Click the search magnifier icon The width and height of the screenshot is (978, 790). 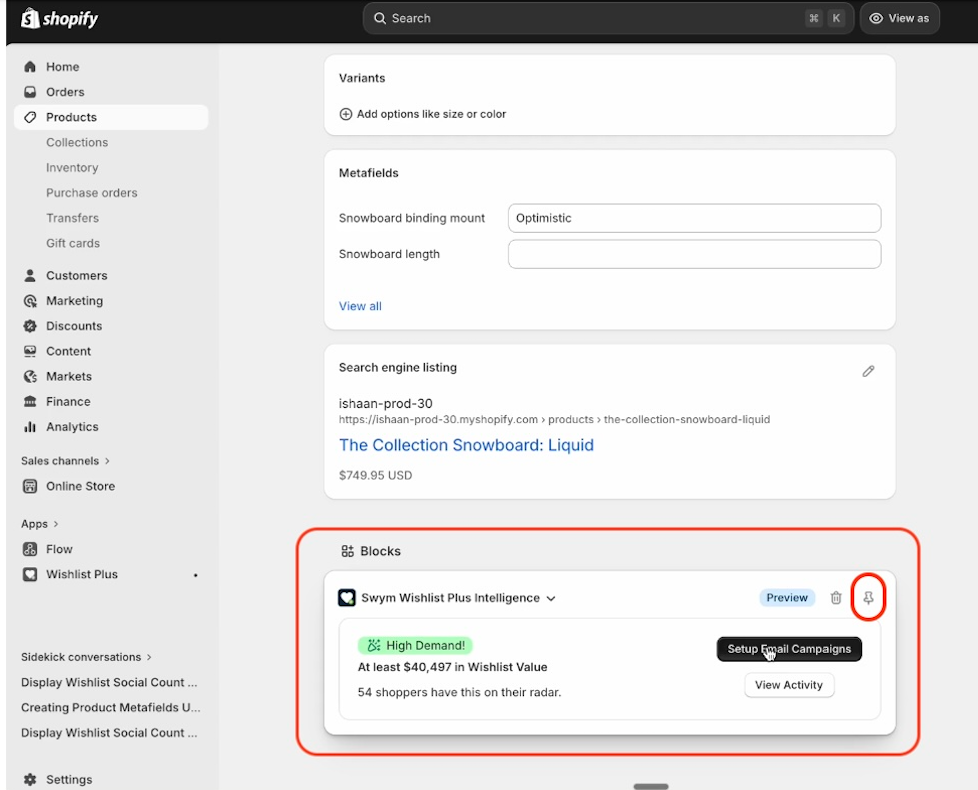(x=379, y=19)
